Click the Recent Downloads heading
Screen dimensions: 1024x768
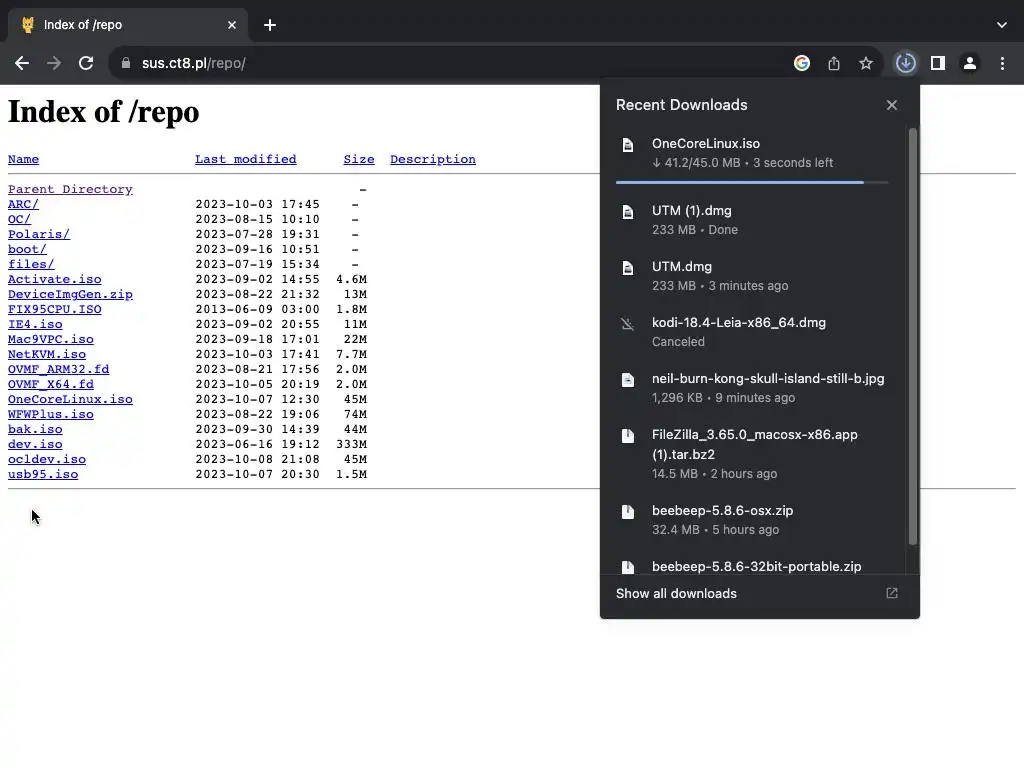tap(681, 105)
